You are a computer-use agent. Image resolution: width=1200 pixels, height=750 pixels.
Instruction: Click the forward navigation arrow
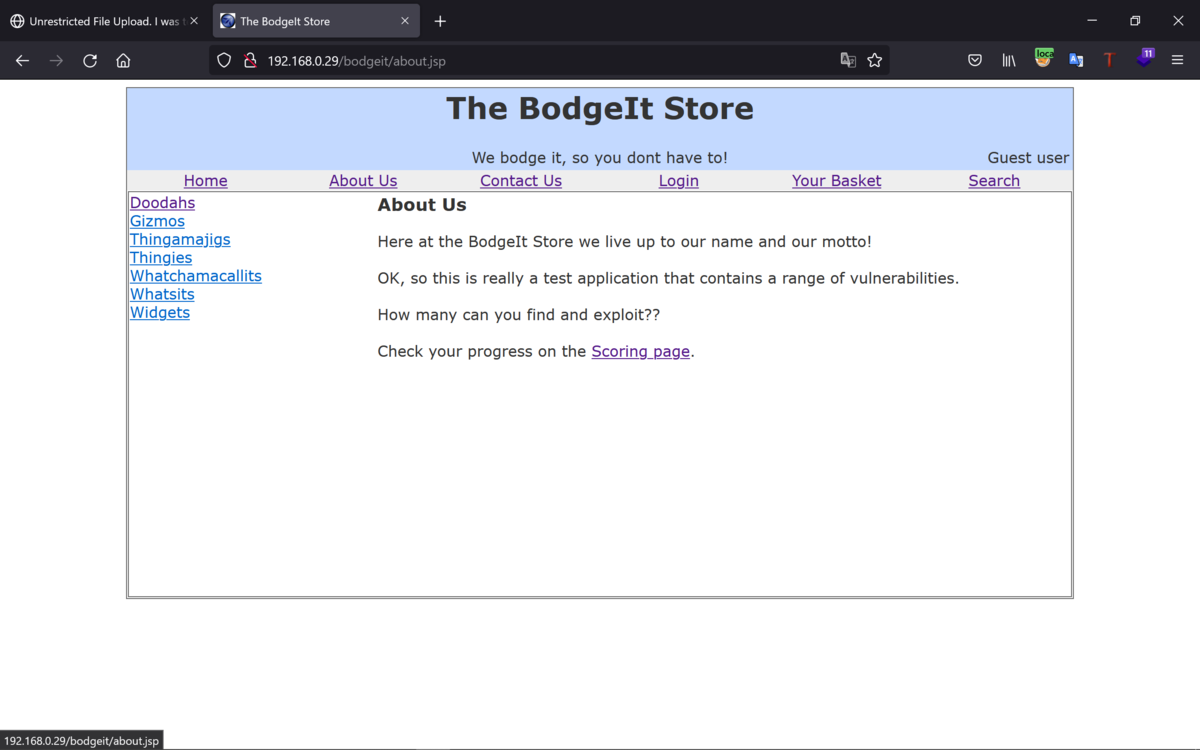(x=56, y=60)
